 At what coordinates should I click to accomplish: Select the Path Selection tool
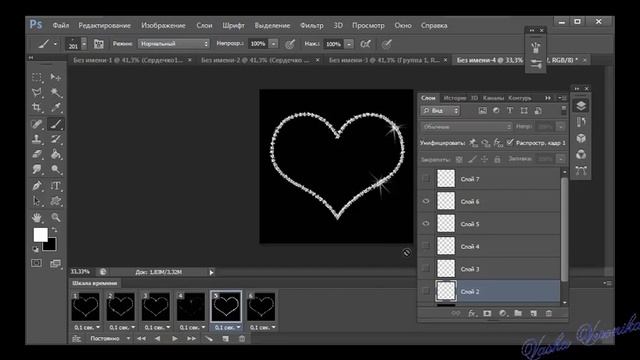37,201
